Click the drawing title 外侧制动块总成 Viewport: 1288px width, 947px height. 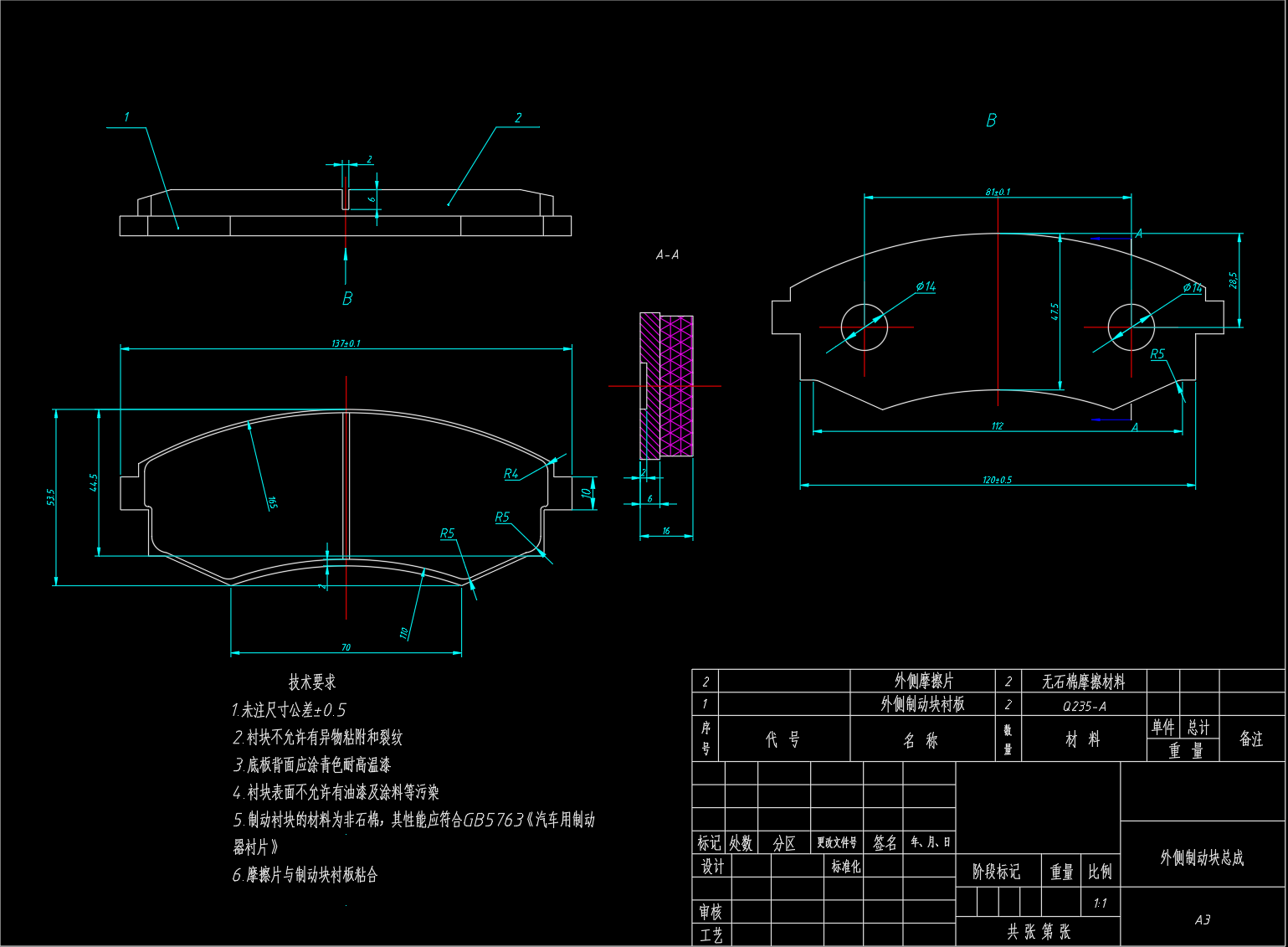(1202, 857)
